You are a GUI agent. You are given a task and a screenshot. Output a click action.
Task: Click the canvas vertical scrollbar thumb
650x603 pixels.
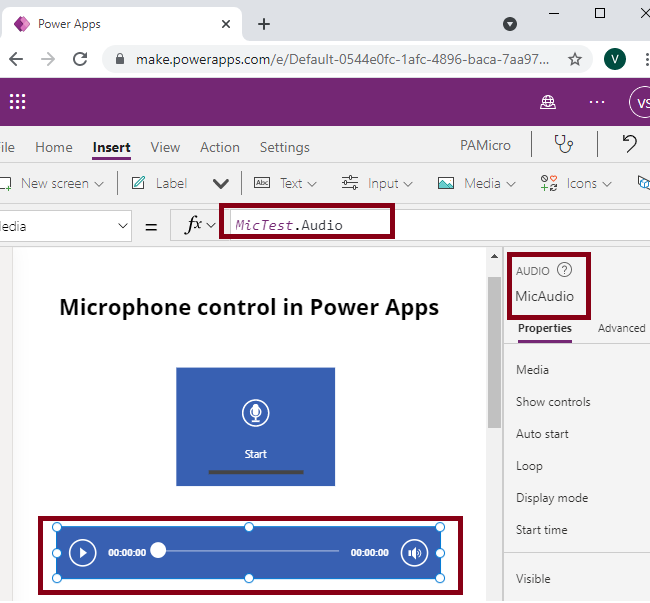click(494, 352)
